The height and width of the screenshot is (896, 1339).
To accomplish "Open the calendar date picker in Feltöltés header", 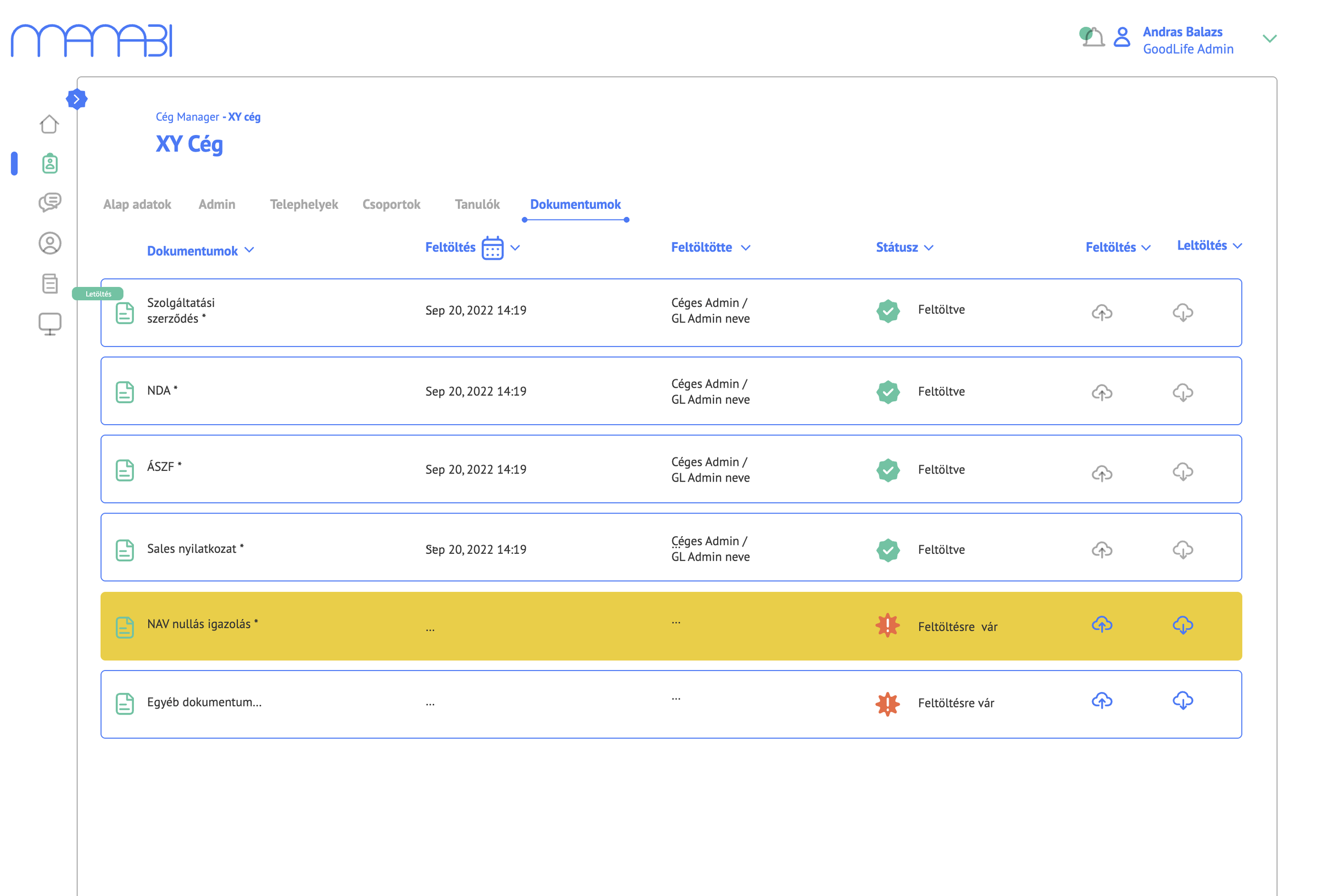I will 492,248.
